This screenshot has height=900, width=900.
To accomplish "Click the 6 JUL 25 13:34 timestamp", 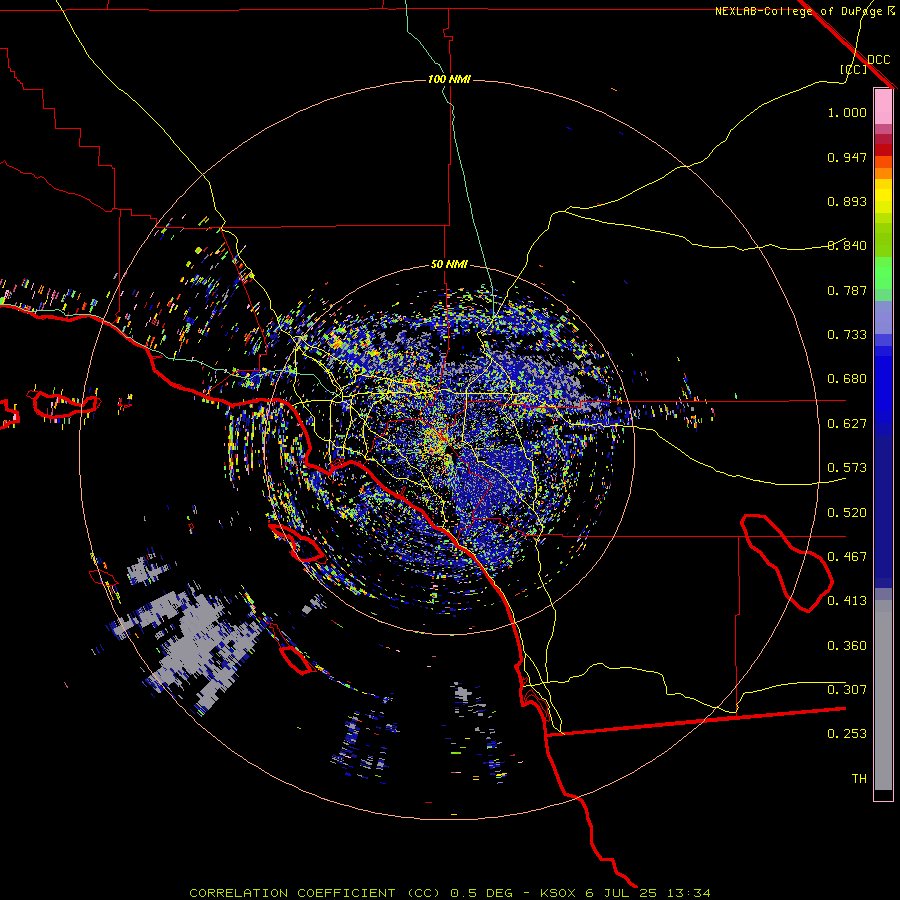I will point(648,893).
